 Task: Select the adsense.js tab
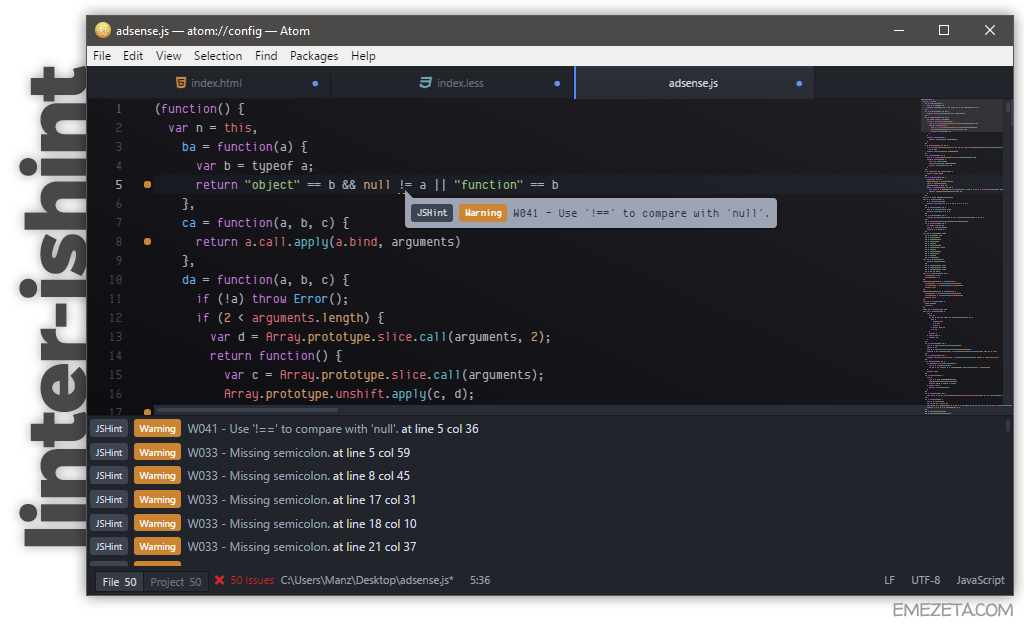point(694,83)
